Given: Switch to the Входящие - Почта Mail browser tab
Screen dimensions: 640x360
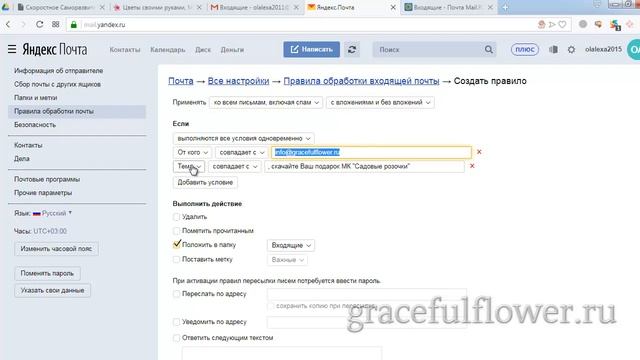Looking at the screenshot, I should coord(449,7).
